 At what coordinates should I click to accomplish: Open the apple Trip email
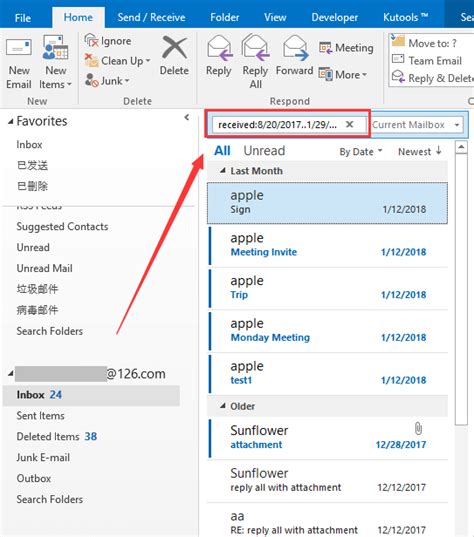click(x=328, y=288)
